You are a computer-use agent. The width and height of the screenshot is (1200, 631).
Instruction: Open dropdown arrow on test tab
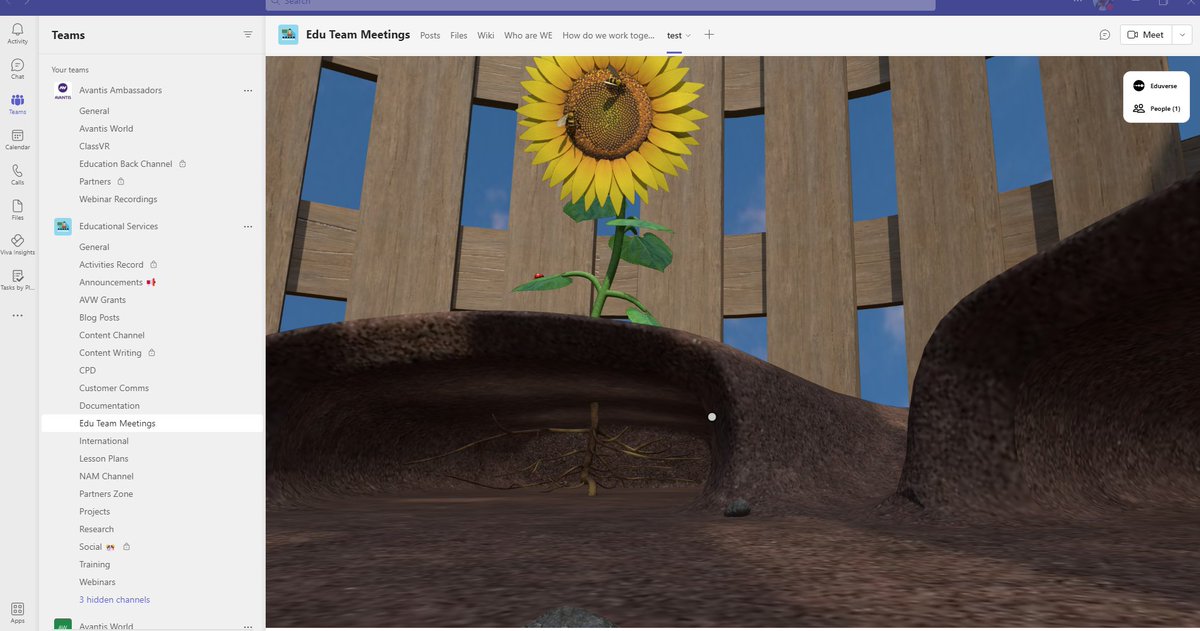pyautogui.click(x=688, y=36)
